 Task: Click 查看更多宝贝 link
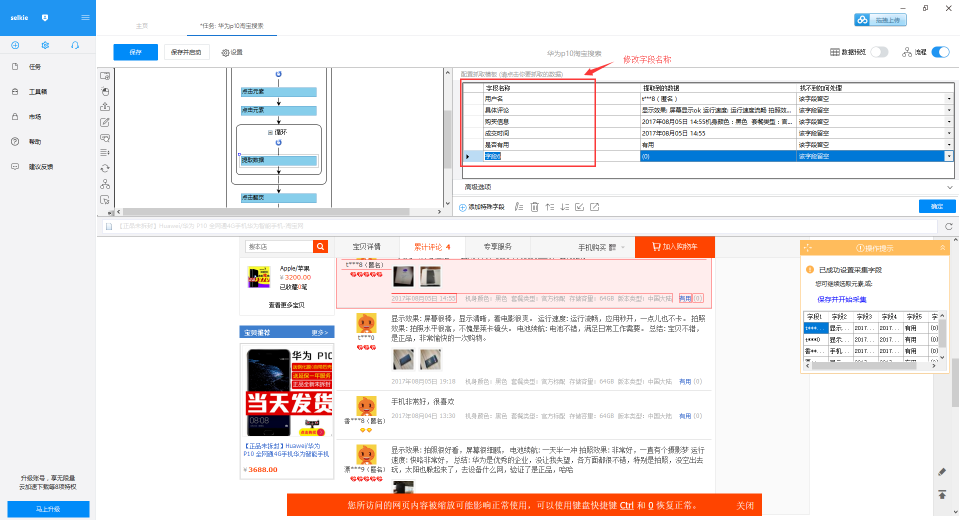click(x=287, y=305)
